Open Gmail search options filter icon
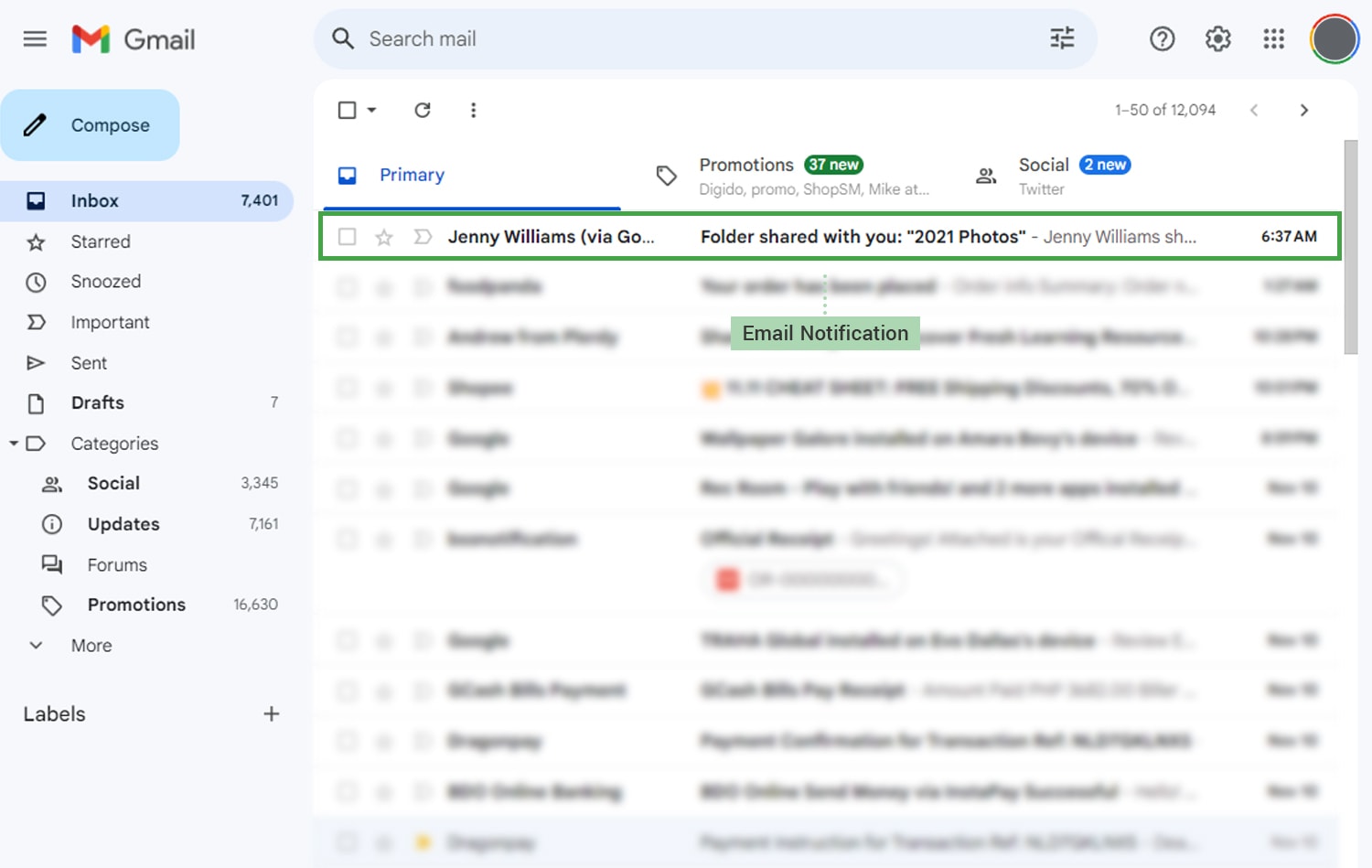This screenshot has width=1372, height=868. (x=1061, y=38)
